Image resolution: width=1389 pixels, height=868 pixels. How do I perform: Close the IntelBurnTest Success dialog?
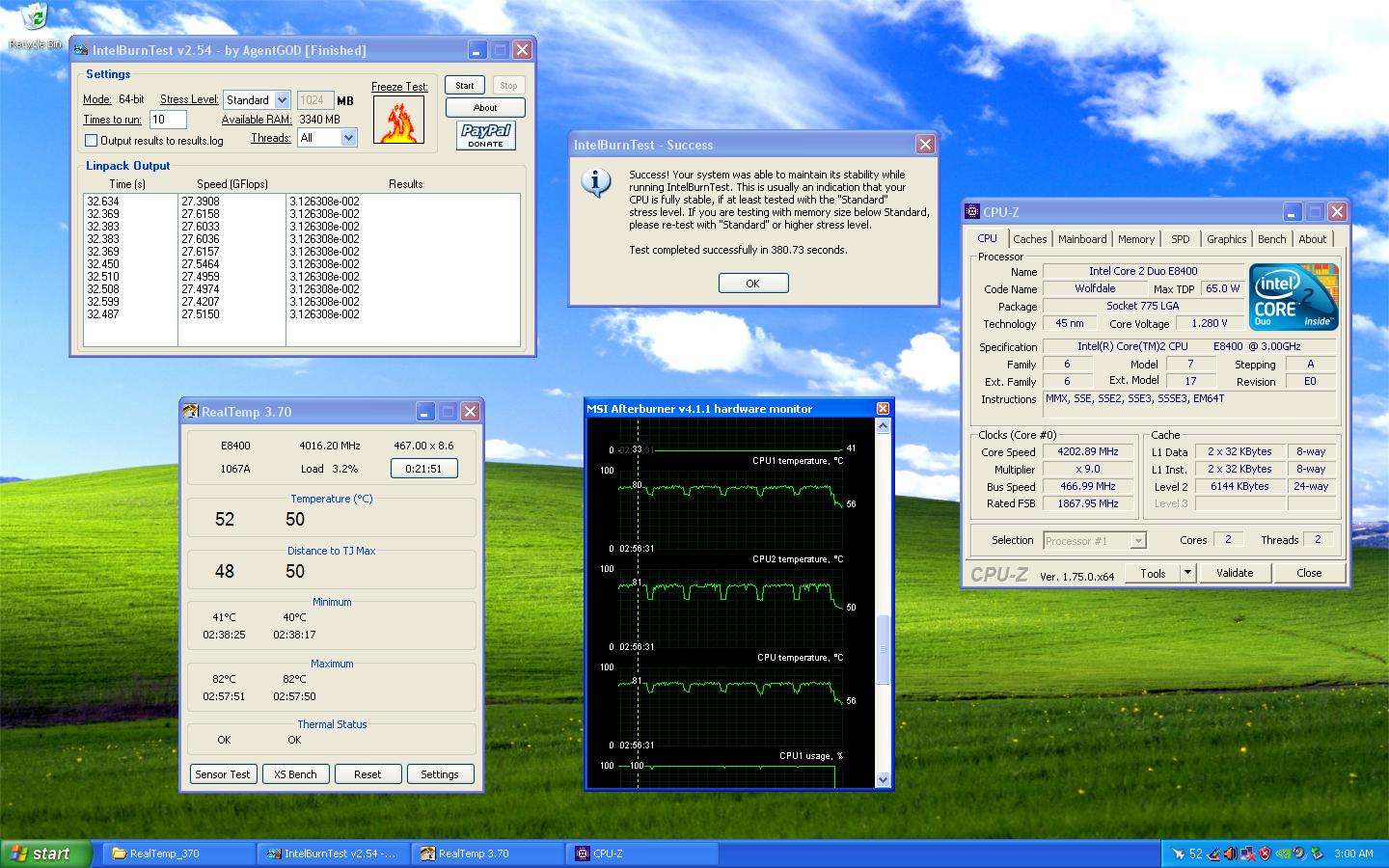pos(925,144)
